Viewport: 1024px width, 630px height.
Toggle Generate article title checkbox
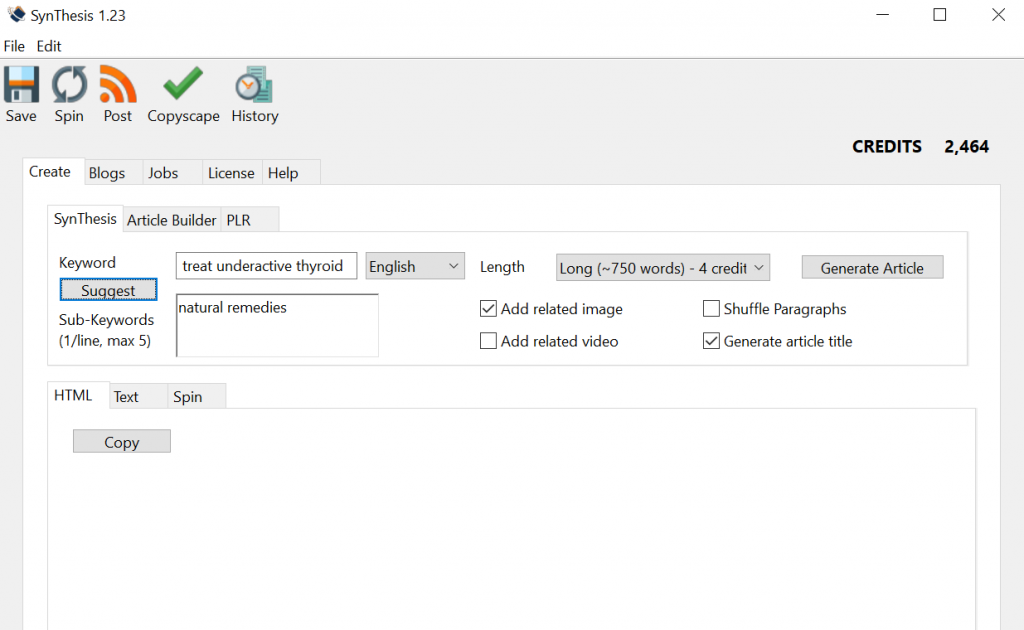[711, 341]
